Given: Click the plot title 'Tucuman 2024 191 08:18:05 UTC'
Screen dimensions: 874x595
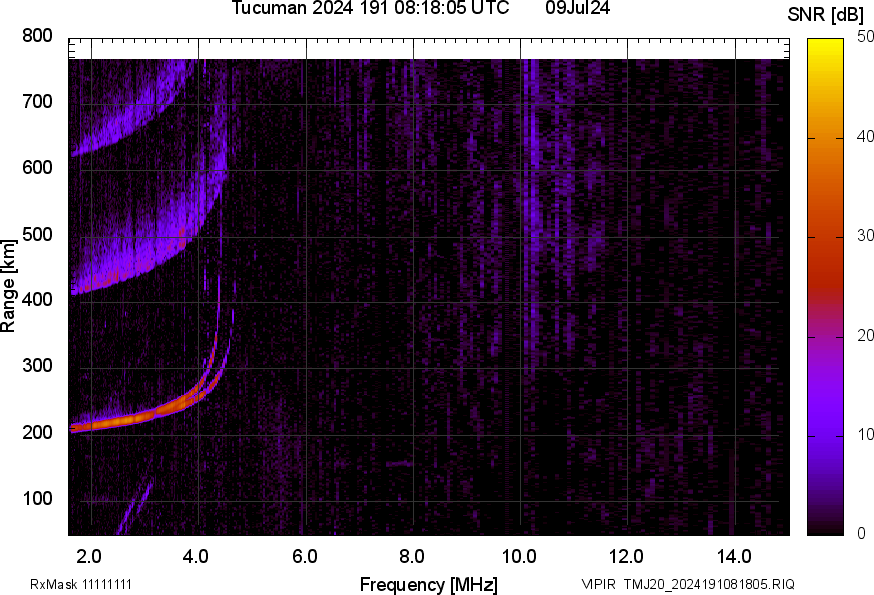Looking at the screenshot, I should point(370,8).
